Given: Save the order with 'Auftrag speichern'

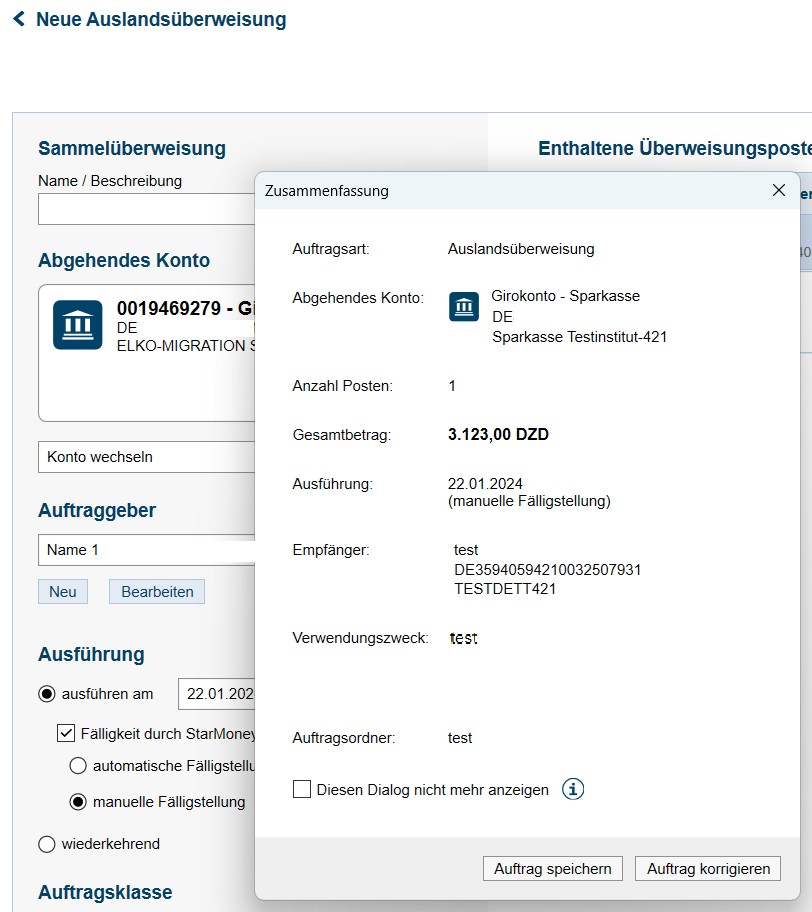Looking at the screenshot, I should pyautogui.click(x=552, y=869).
